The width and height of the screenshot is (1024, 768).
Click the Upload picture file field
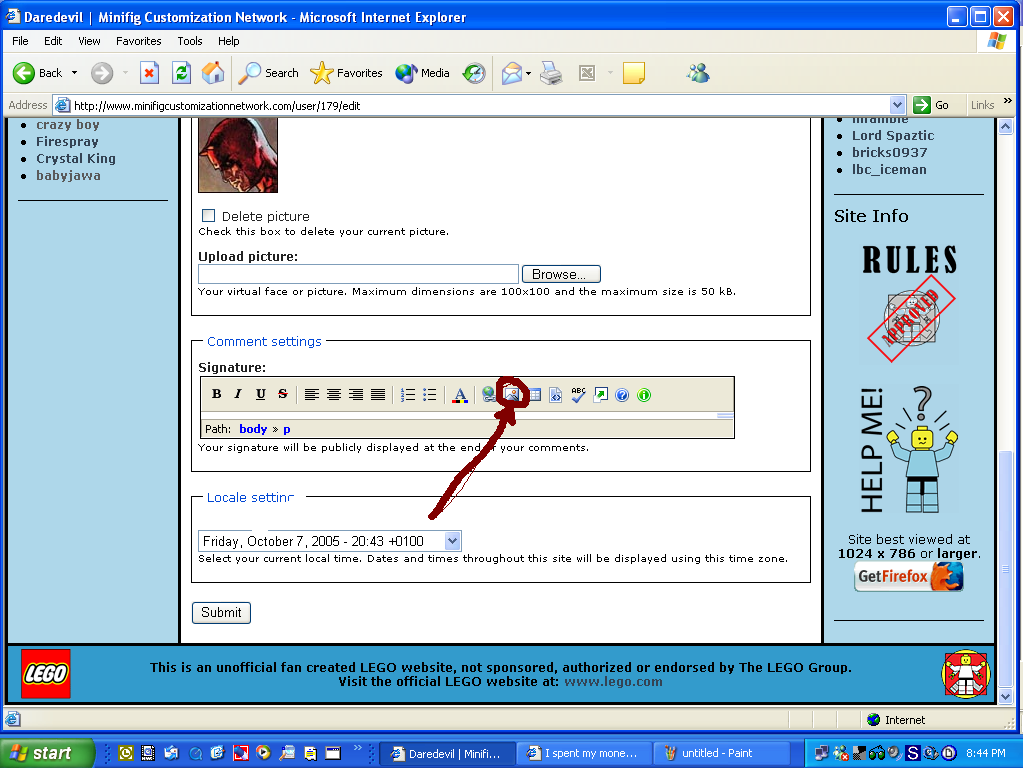pyautogui.click(x=359, y=274)
